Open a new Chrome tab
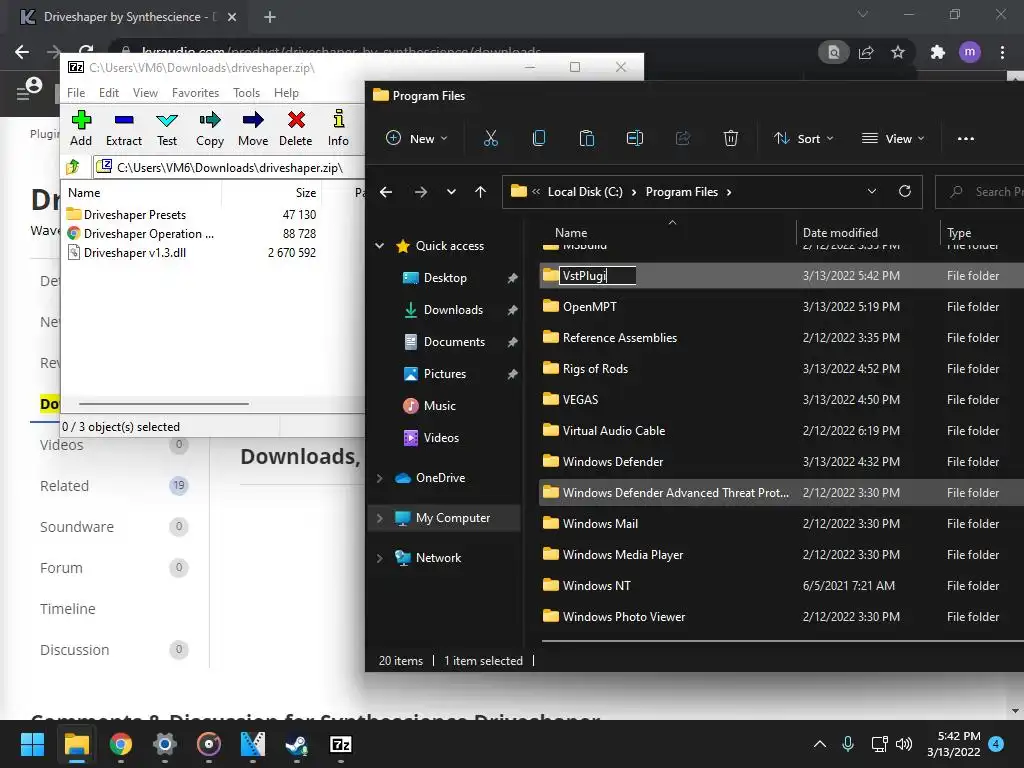Image resolution: width=1024 pixels, height=768 pixels. 270,17
